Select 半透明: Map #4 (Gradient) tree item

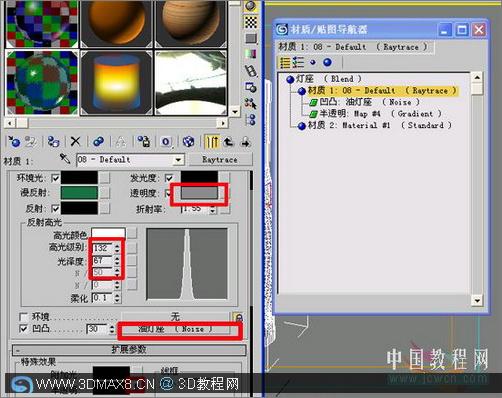(376, 114)
